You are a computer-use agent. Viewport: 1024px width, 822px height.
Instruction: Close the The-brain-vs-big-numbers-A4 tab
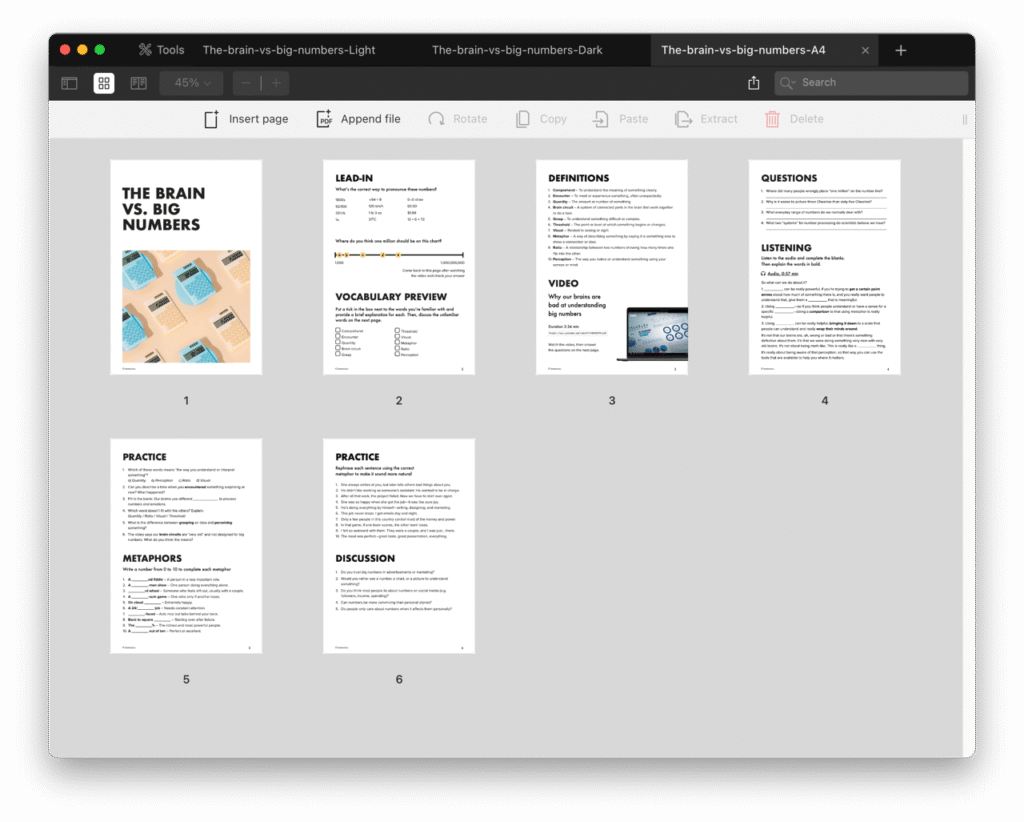(x=865, y=50)
